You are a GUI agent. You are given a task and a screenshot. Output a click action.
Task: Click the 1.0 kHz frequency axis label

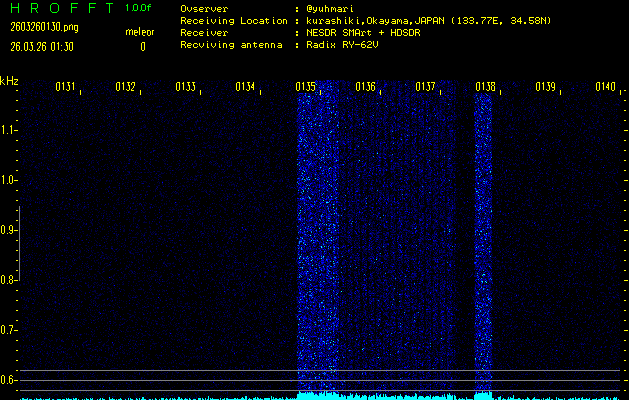pyautogui.click(x=9, y=180)
